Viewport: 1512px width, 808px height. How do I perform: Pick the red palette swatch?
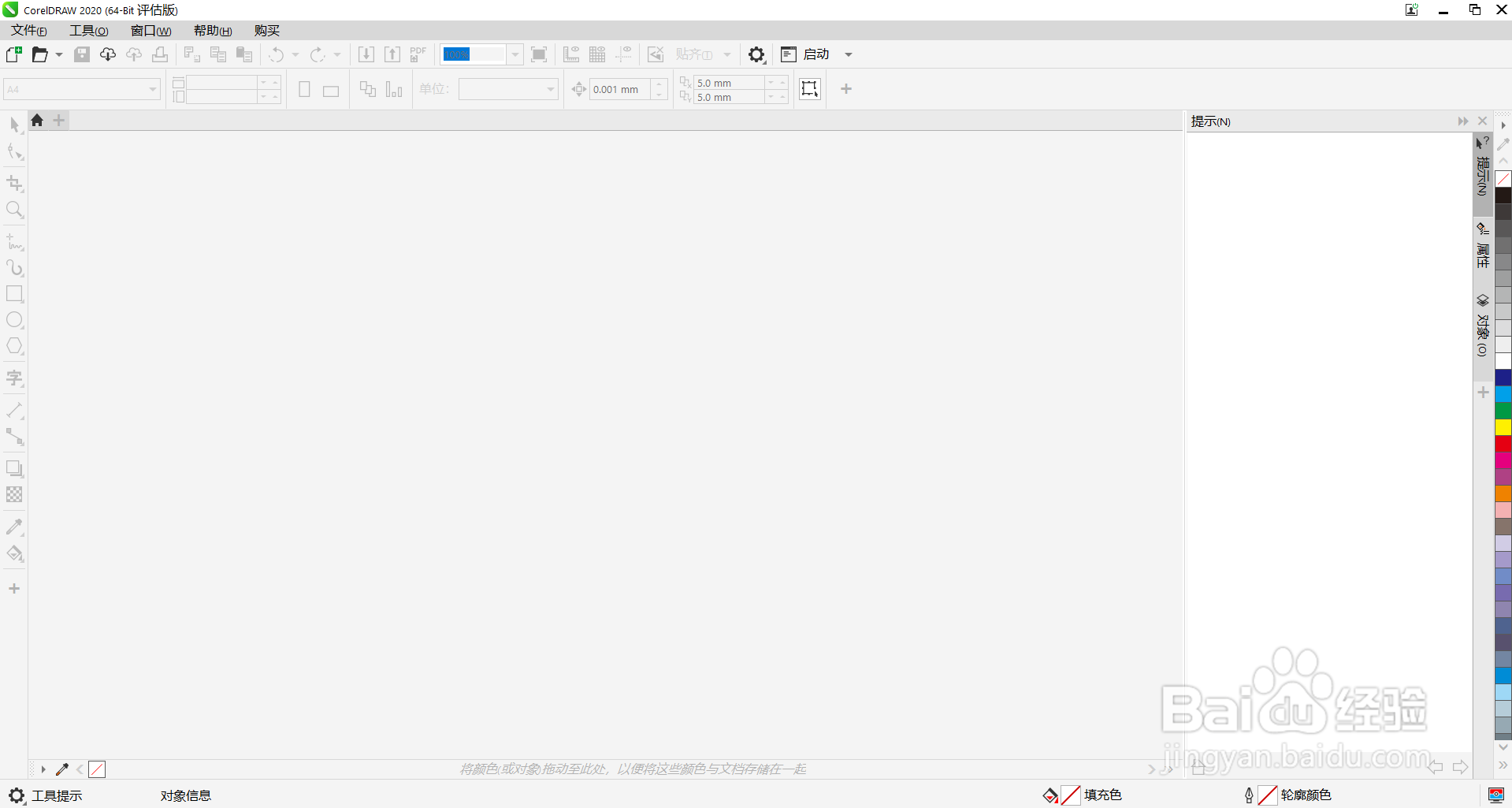click(1503, 444)
